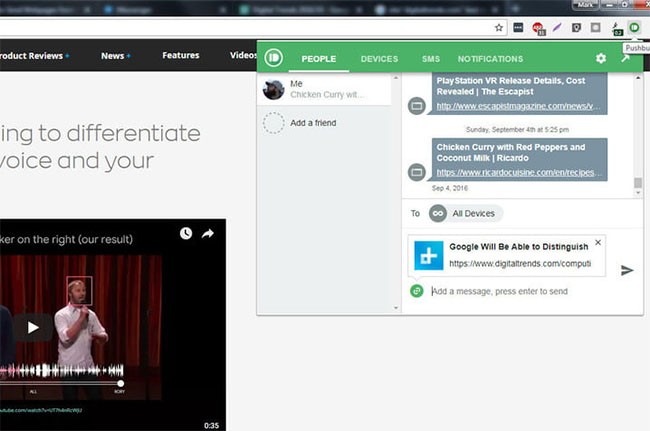This screenshot has height=431, width=650.
Task: Add video to Watch Later
Action: click(x=186, y=234)
